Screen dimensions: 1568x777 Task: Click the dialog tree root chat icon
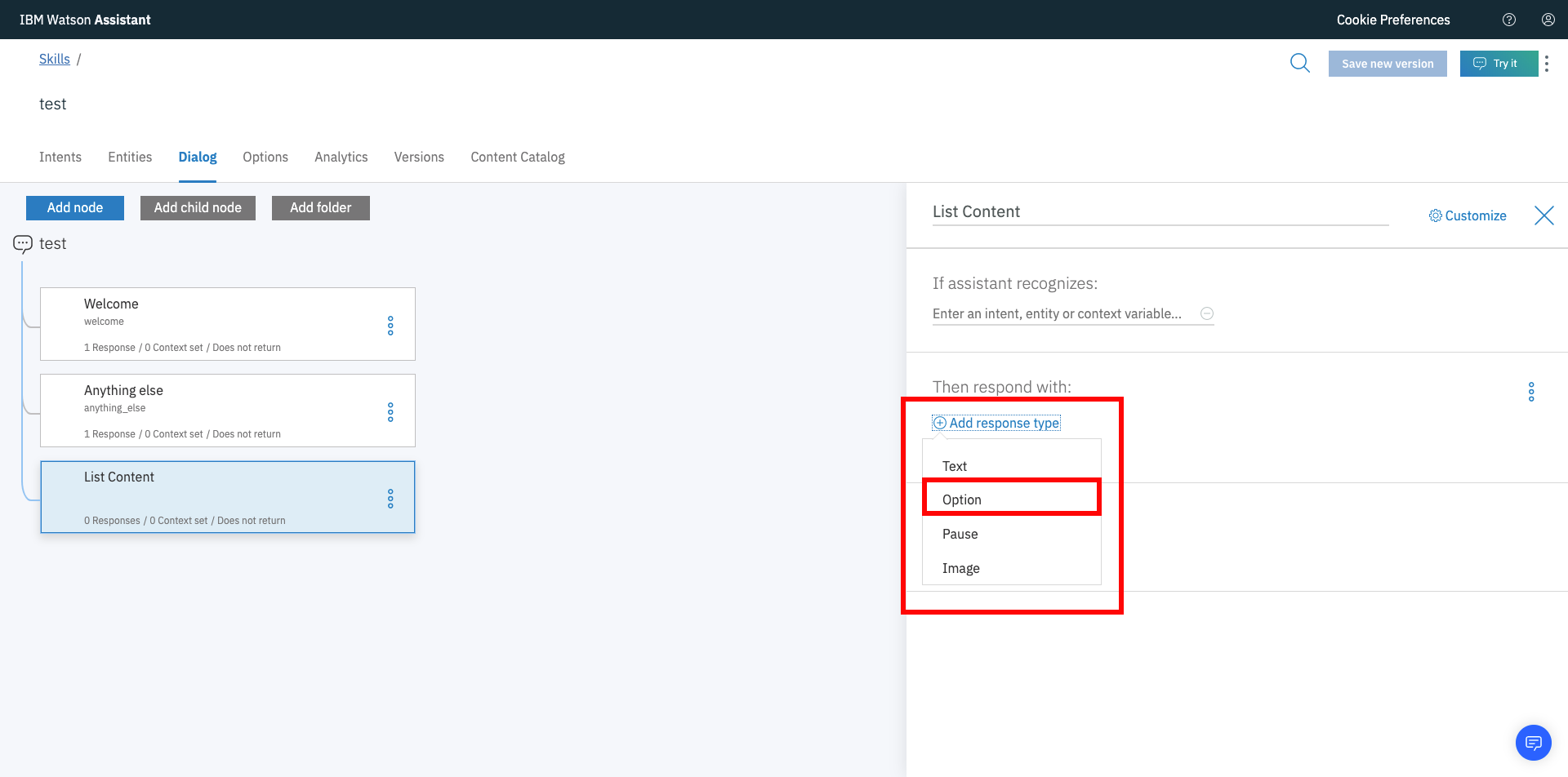click(23, 243)
